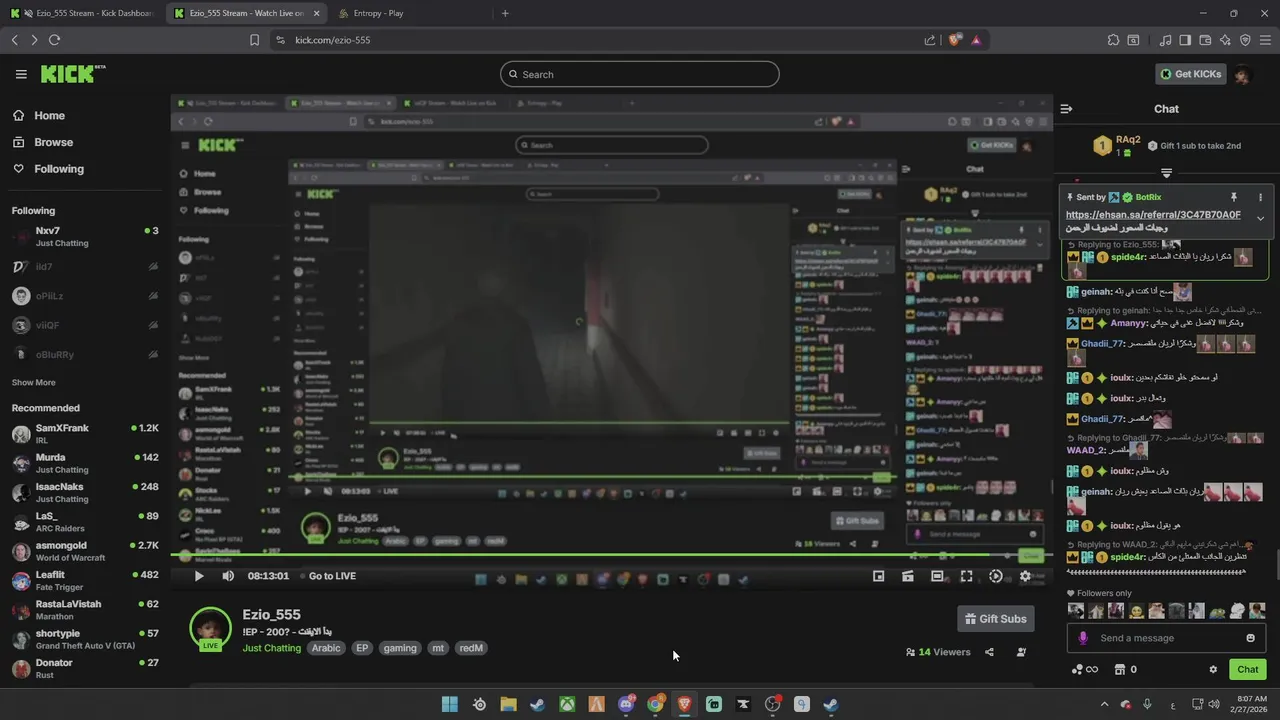This screenshot has width=1280, height=720.
Task: Open Windows Start menu
Action: (450, 704)
